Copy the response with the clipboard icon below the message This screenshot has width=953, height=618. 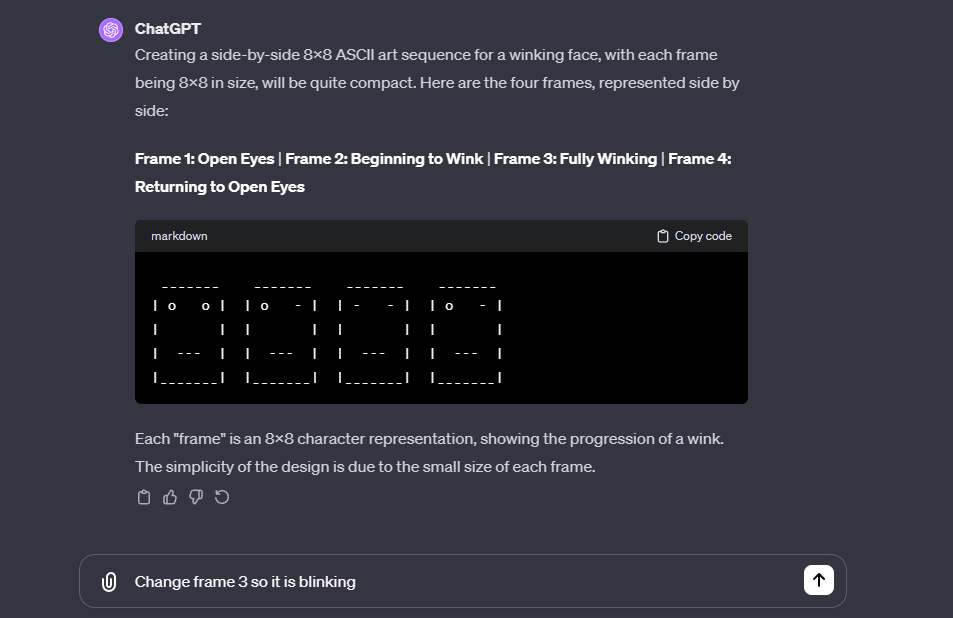coord(144,497)
